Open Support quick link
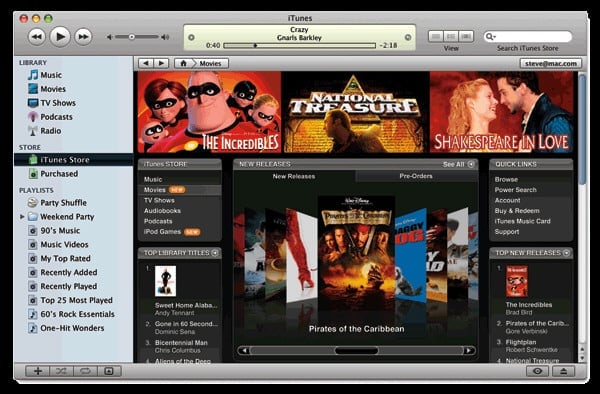Viewport: 600px width, 394px height. coord(507,232)
